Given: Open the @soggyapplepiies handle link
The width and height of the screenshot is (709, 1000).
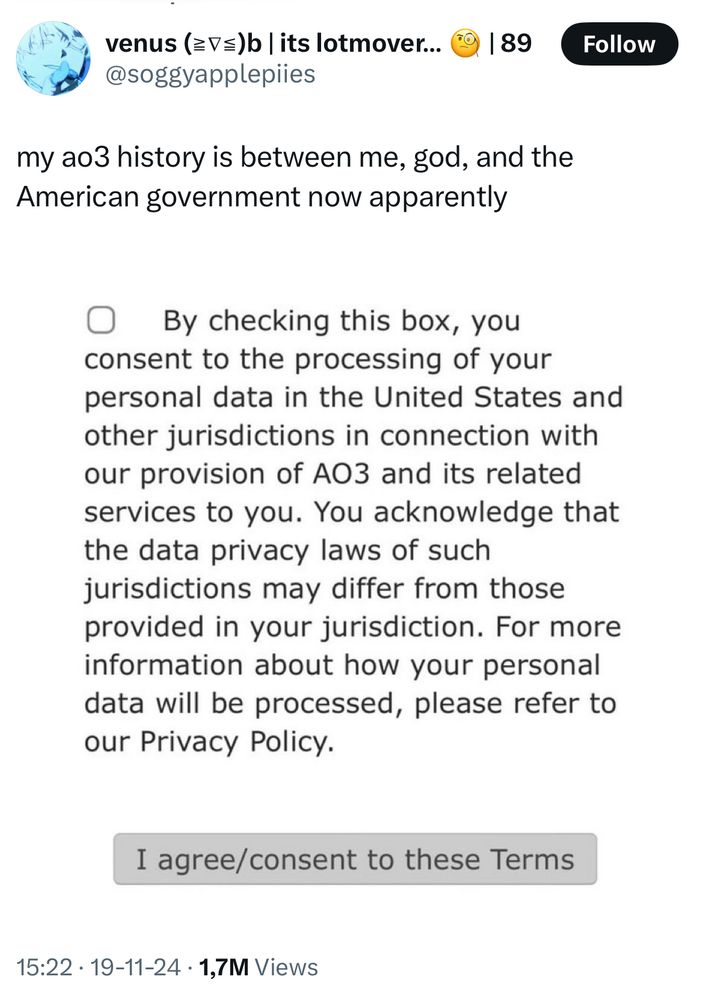Looking at the screenshot, I should click(x=210, y=74).
